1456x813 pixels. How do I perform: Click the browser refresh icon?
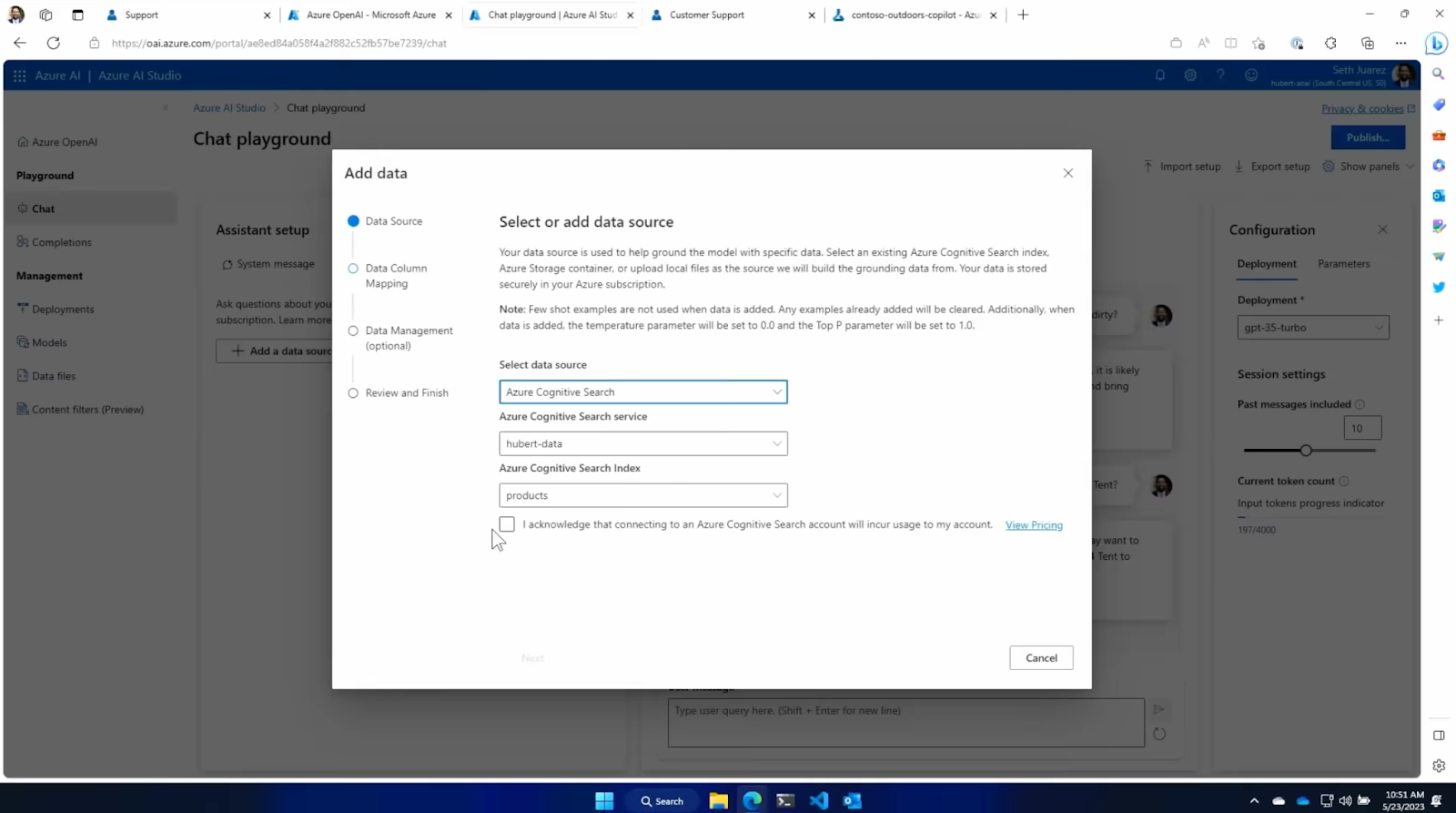click(54, 43)
